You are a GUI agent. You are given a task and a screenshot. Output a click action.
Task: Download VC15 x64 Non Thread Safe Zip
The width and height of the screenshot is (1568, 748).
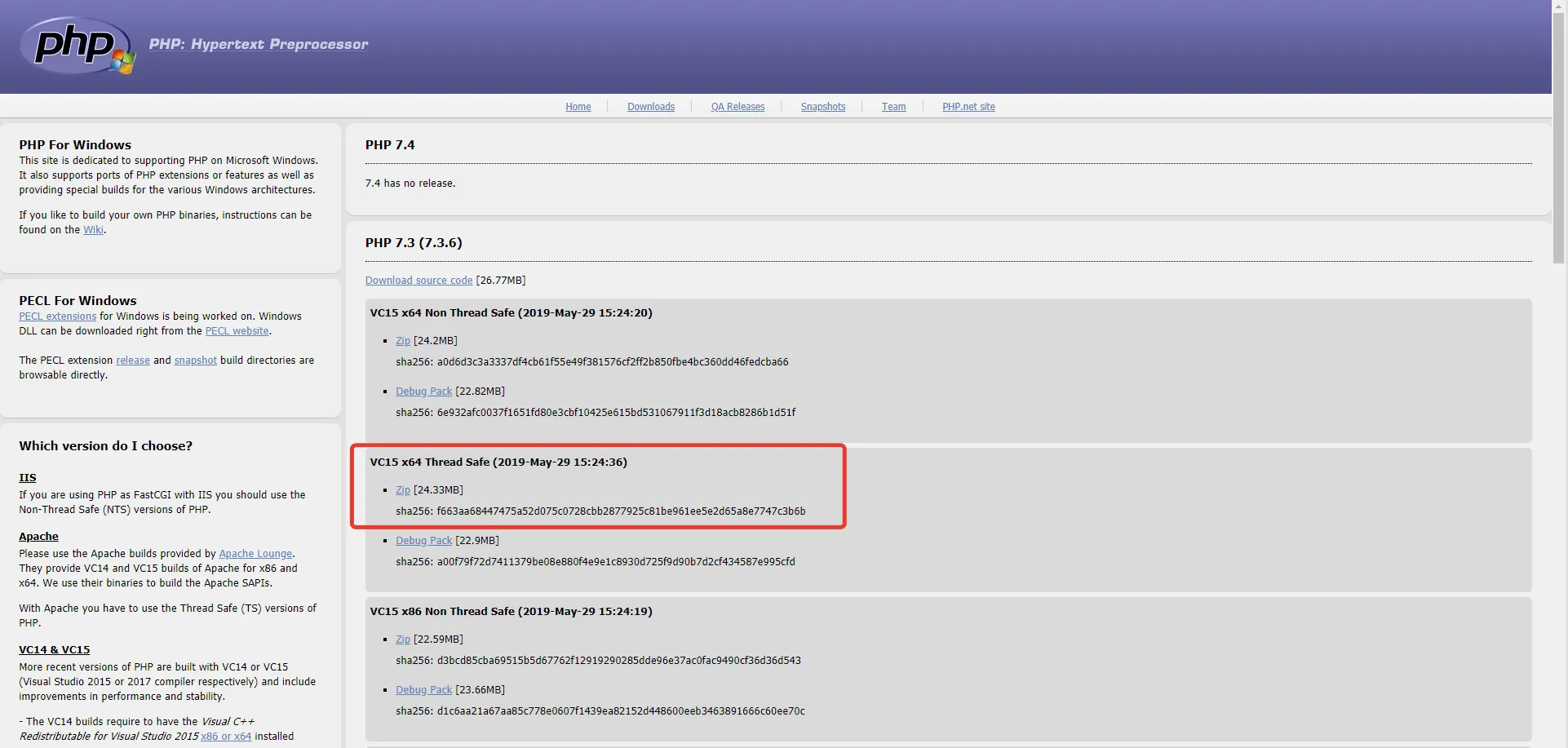(x=403, y=341)
